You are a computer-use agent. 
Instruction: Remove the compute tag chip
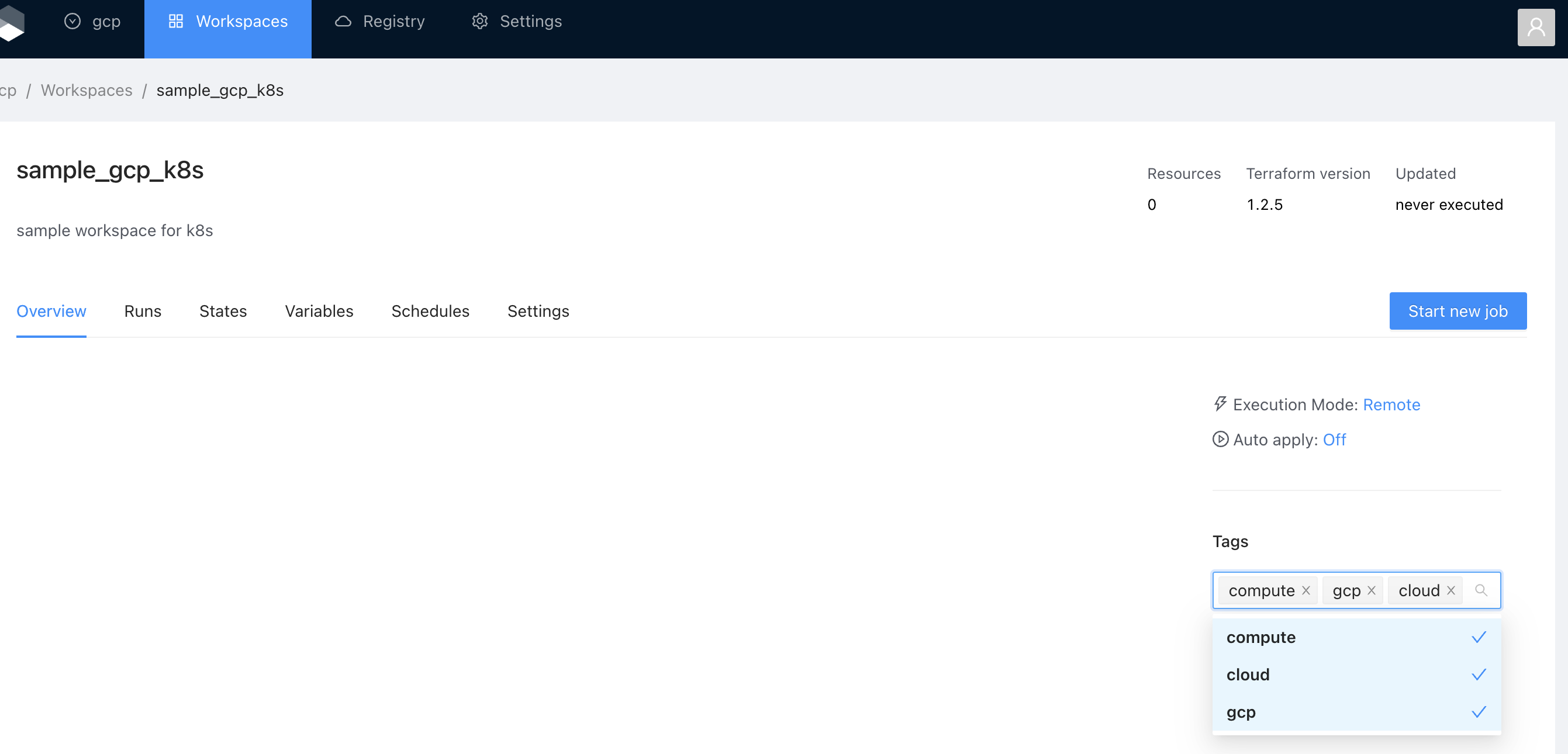tap(1305, 590)
